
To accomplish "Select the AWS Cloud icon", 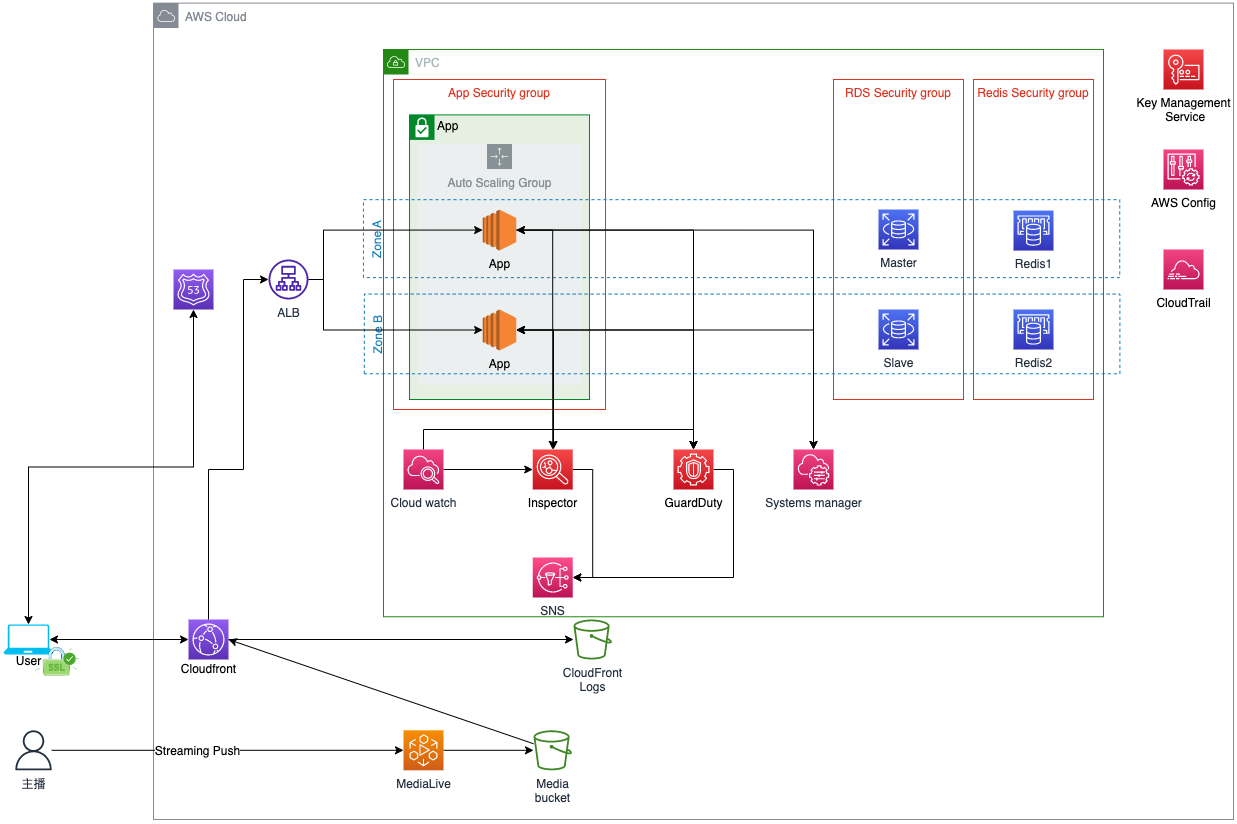I will pyautogui.click(x=166, y=16).
